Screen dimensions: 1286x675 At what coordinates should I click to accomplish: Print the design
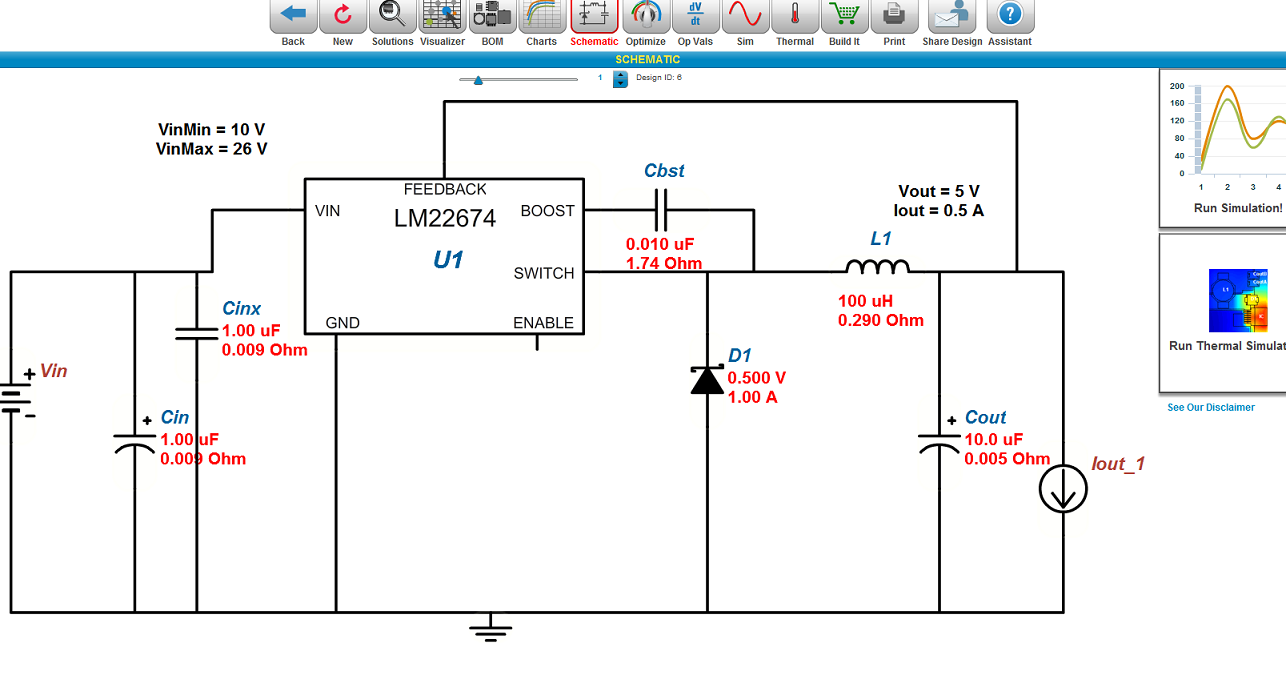coord(894,17)
